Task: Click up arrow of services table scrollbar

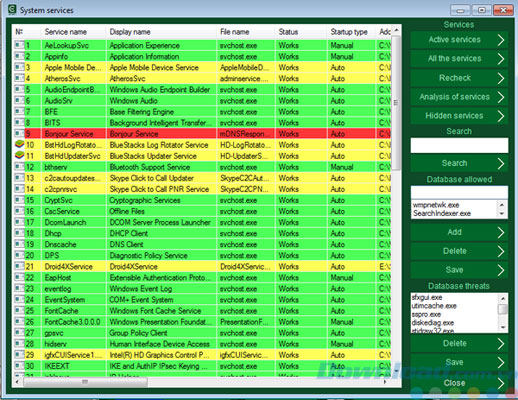Action: tap(396, 30)
